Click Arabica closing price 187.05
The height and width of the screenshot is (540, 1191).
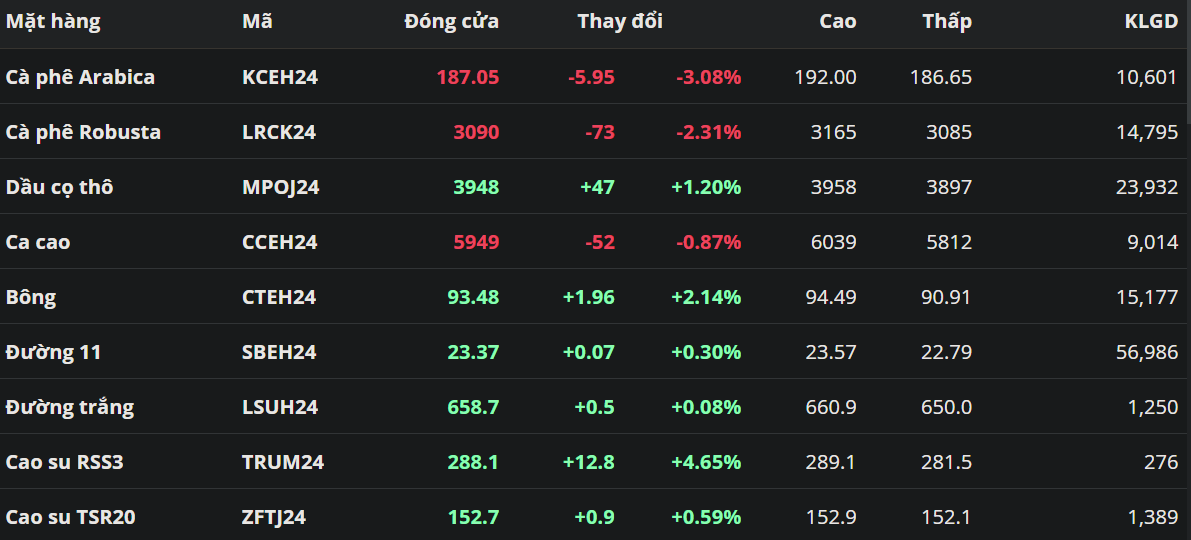pos(467,77)
